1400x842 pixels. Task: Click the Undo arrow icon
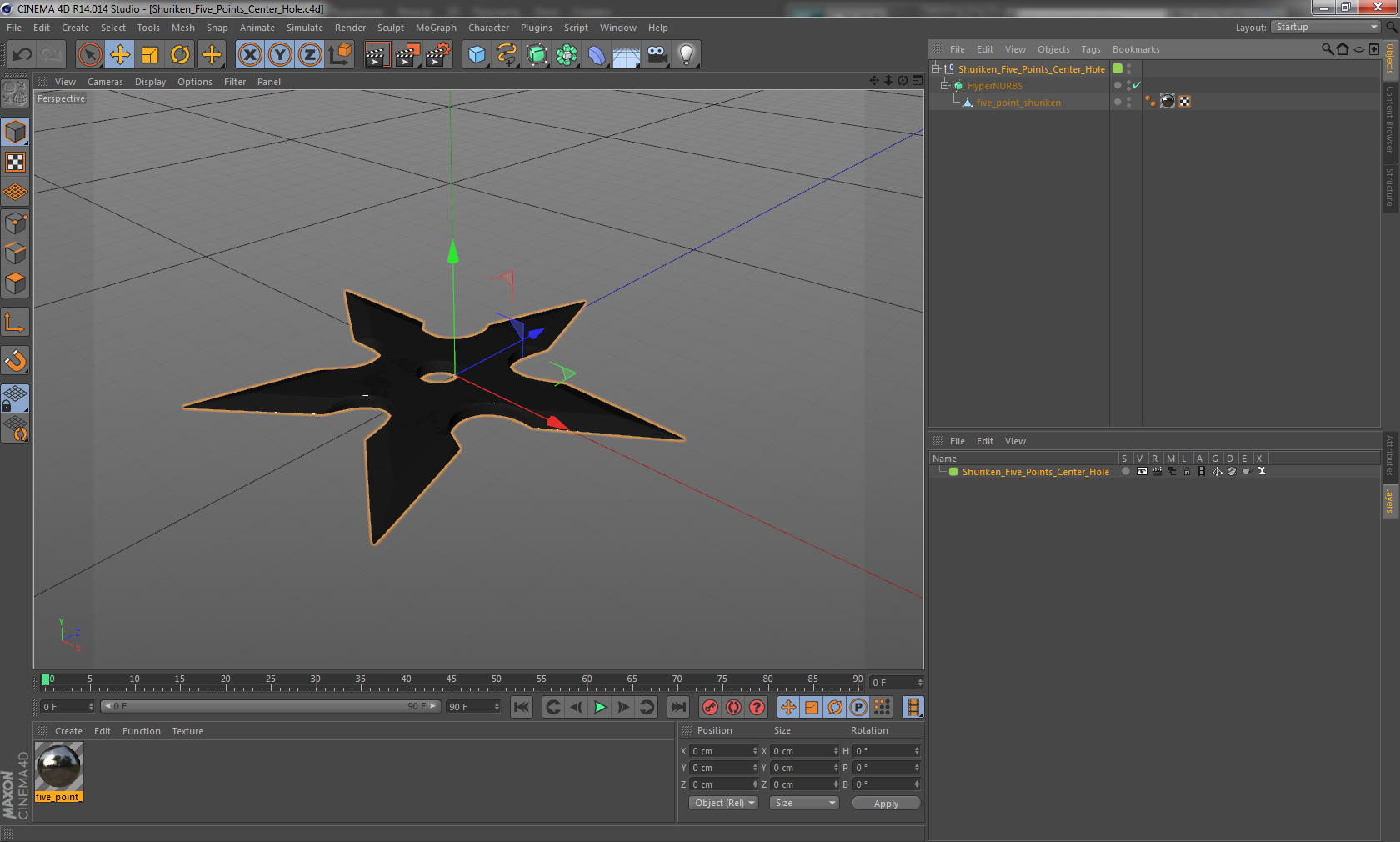pyautogui.click(x=22, y=55)
